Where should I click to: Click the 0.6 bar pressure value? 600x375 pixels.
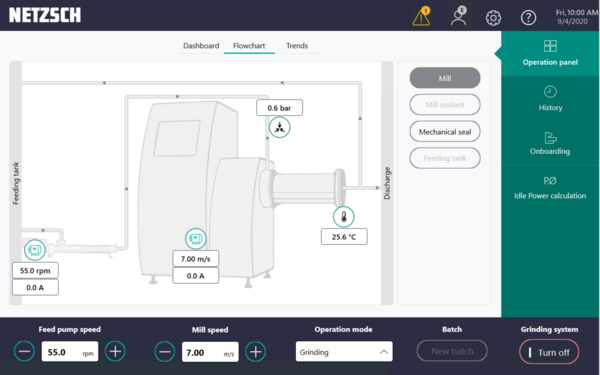279,108
